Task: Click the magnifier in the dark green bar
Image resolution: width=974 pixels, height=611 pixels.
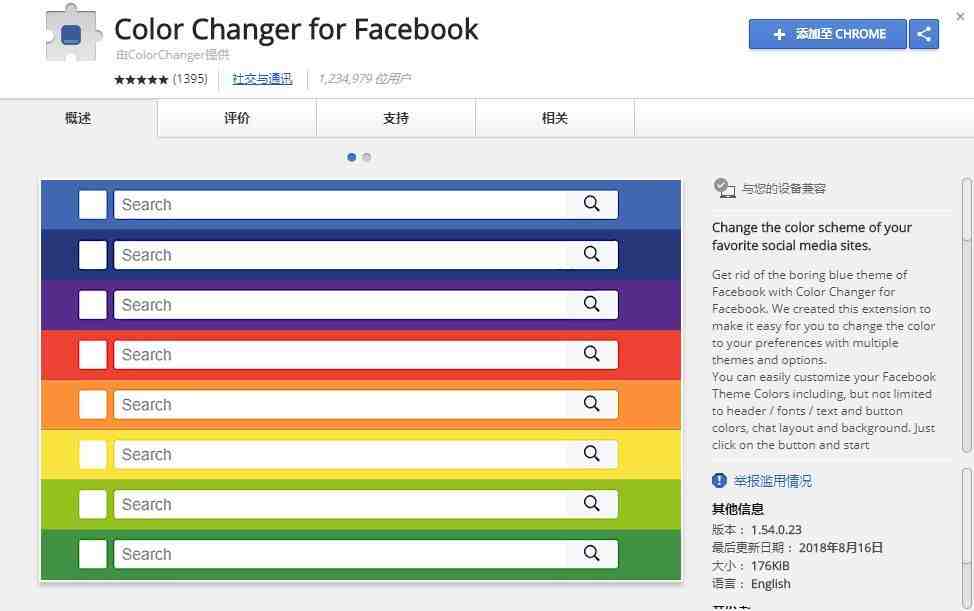Action: (591, 553)
